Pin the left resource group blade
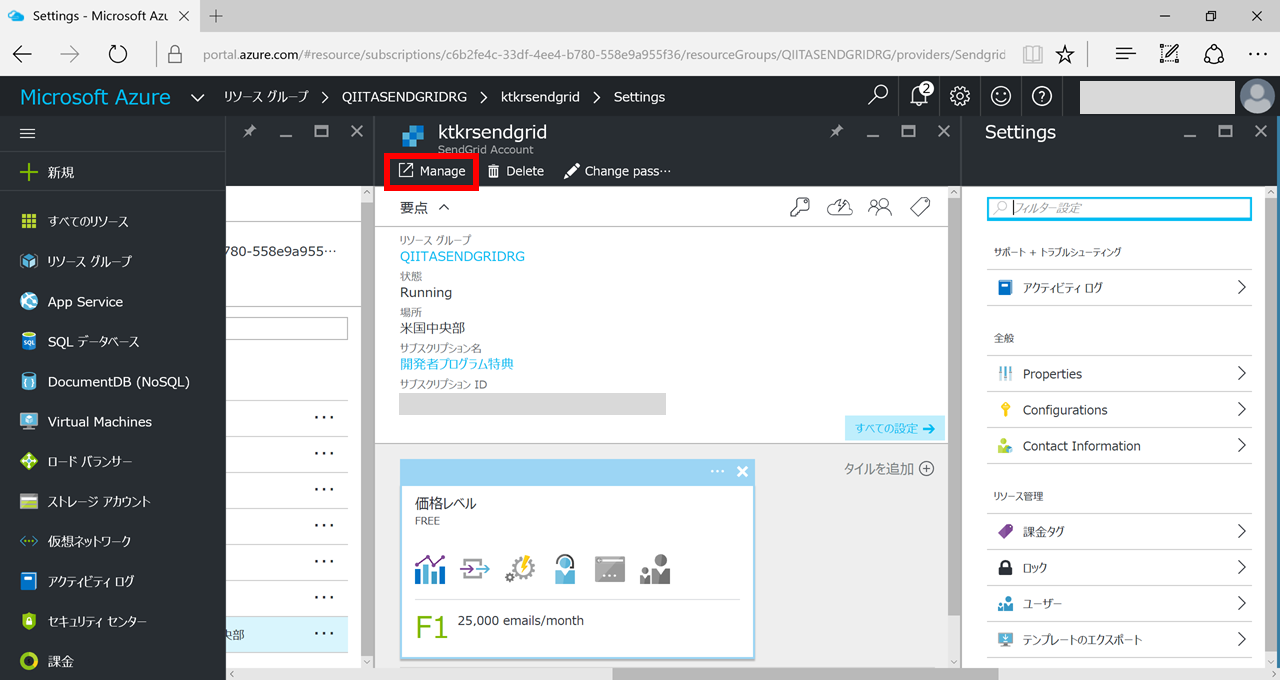 (249, 132)
